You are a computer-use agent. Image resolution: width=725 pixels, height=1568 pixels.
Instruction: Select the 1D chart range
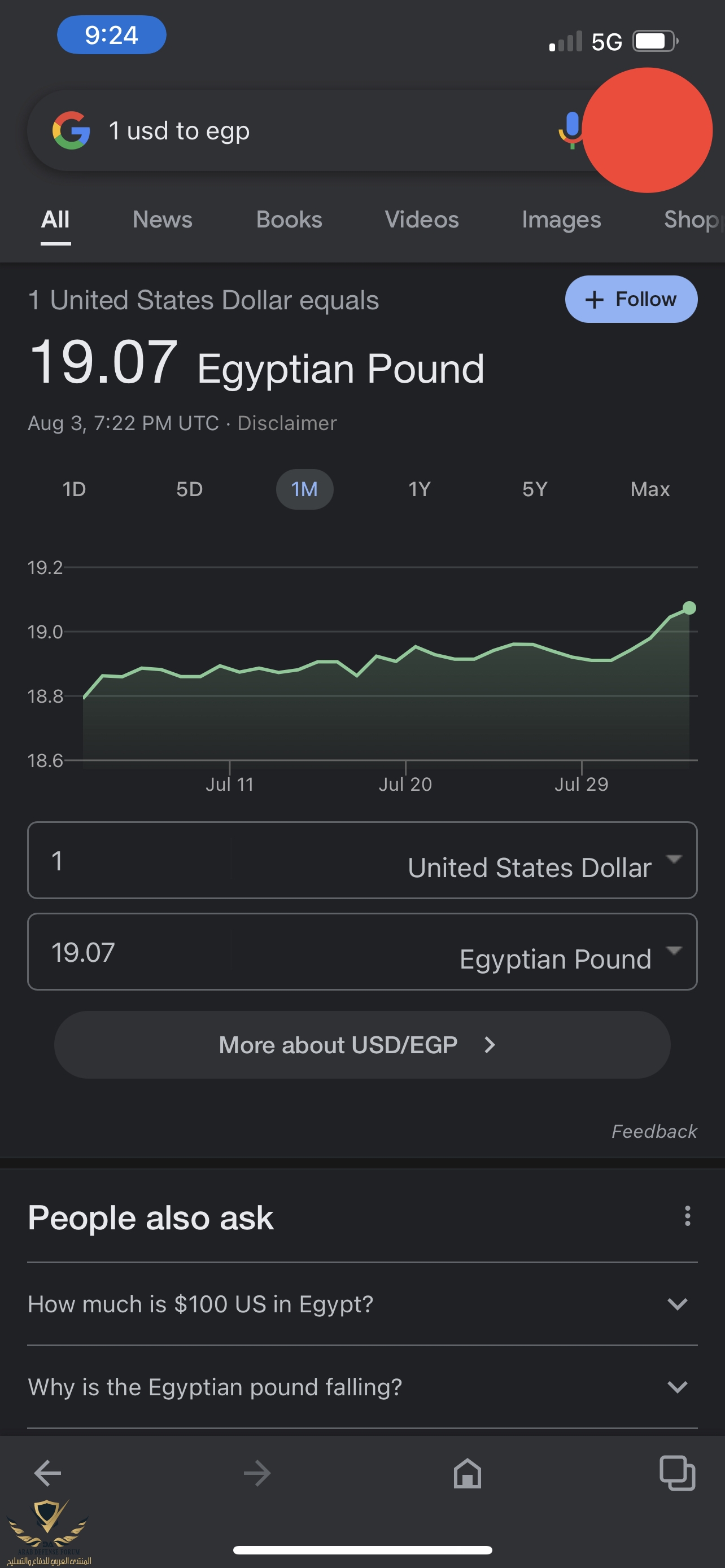coord(75,489)
